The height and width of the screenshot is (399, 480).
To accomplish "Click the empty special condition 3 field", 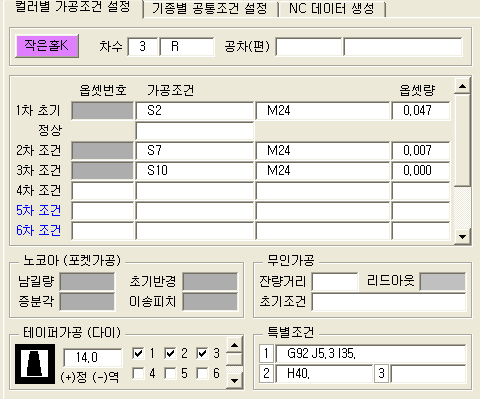I will [x=428, y=374].
